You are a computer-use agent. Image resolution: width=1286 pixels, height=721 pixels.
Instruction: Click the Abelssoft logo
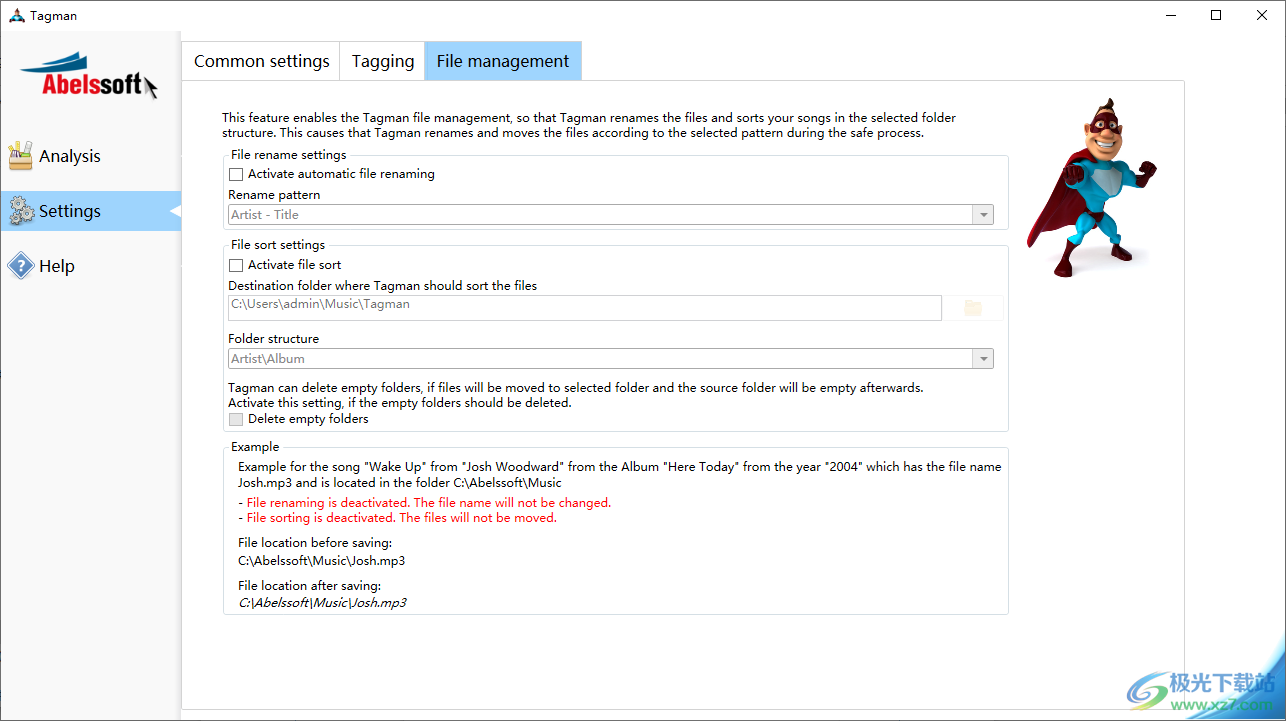[90, 75]
